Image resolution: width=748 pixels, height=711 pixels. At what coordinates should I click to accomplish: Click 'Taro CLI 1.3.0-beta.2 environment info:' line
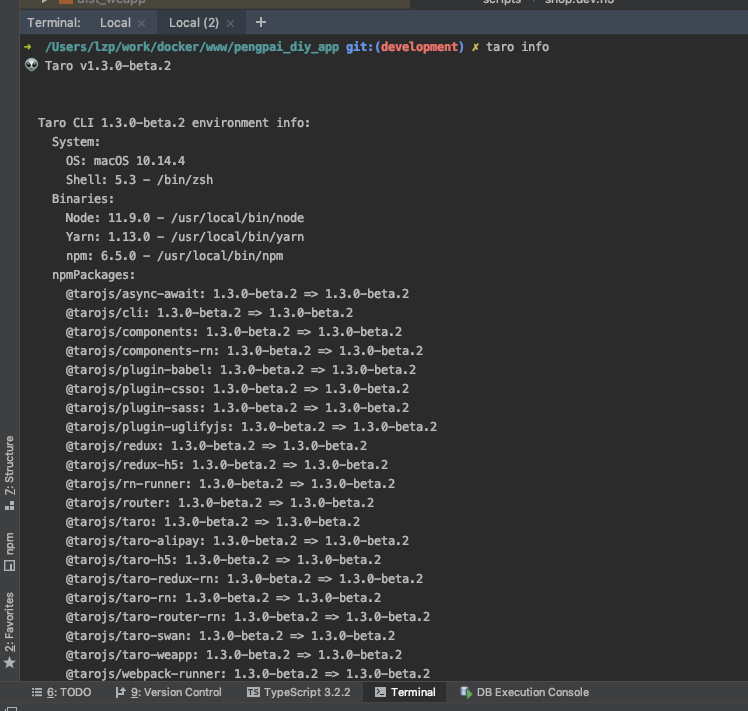(x=174, y=123)
